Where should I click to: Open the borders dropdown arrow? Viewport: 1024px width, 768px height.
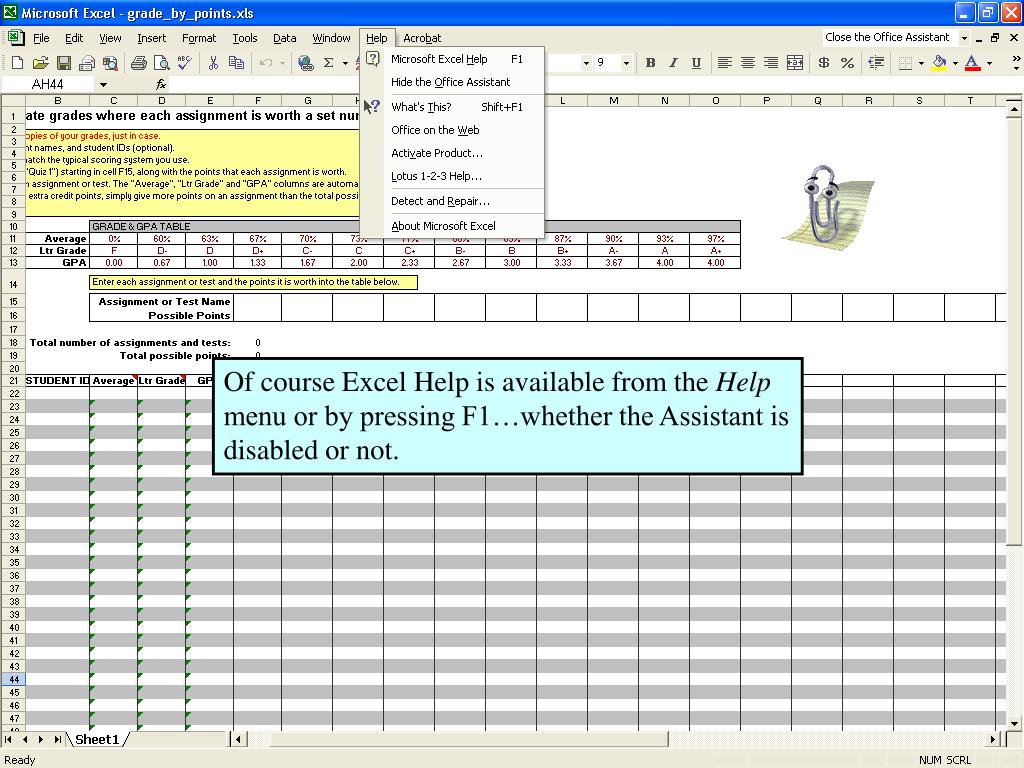tap(921, 63)
